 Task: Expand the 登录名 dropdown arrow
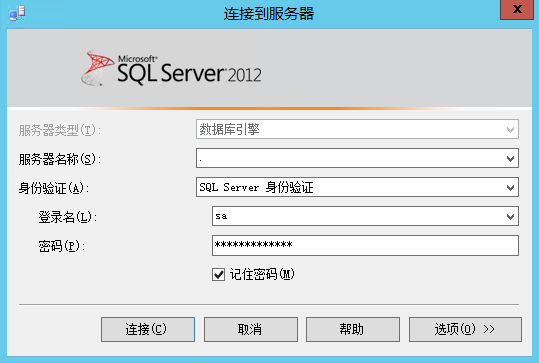coord(510,216)
